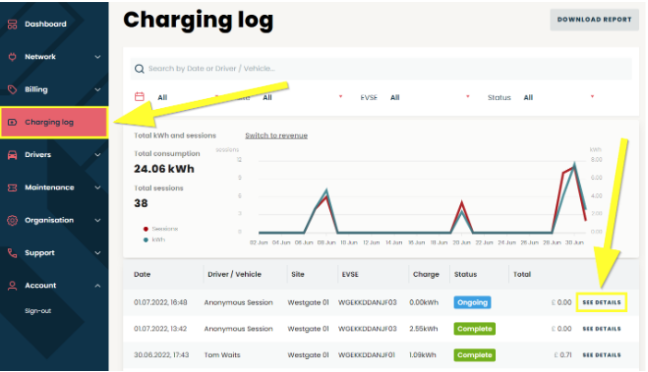Click the Download Report button

click(x=594, y=19)
